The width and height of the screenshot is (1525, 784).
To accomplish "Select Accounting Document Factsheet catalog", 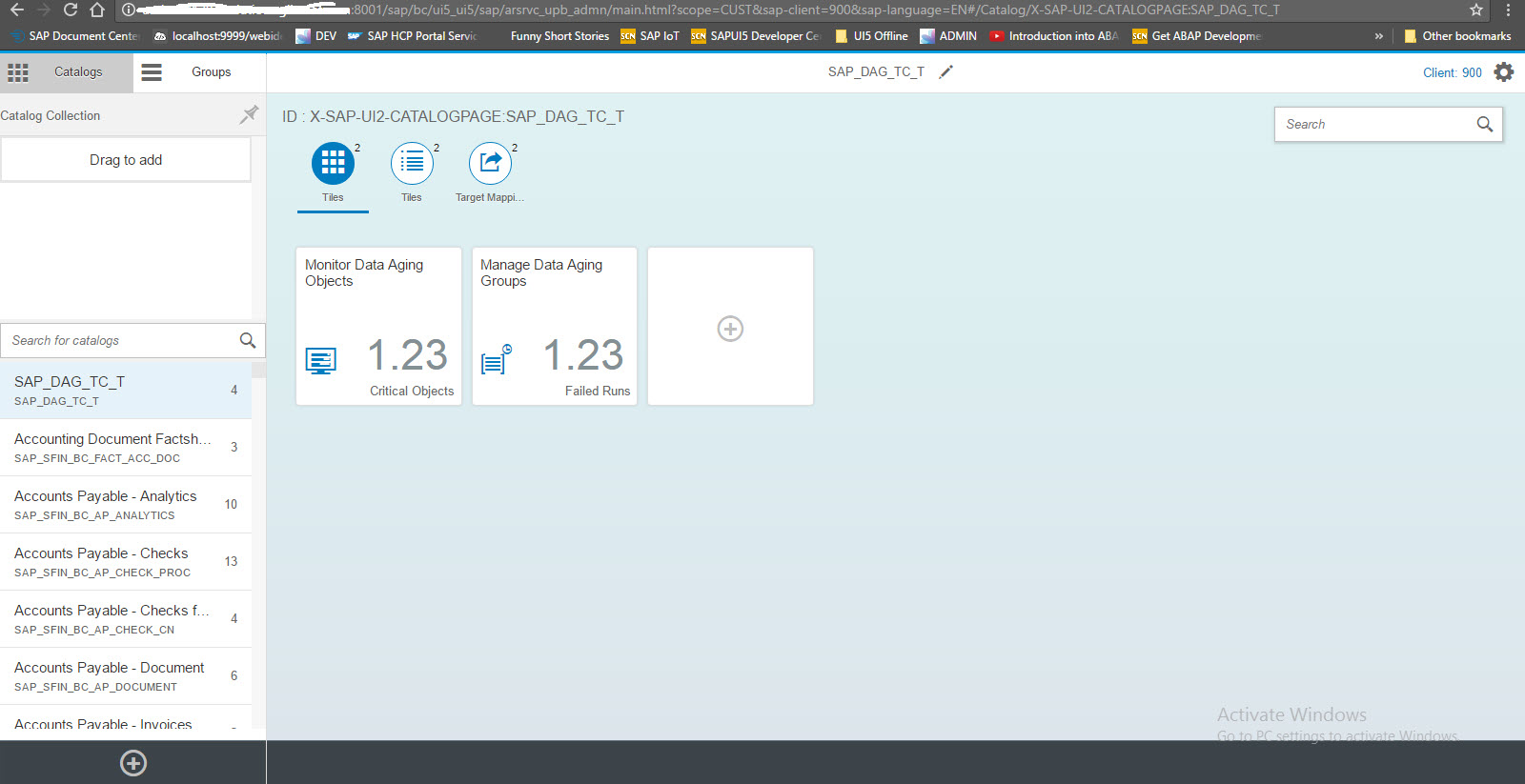I will [x=126, y=448].
